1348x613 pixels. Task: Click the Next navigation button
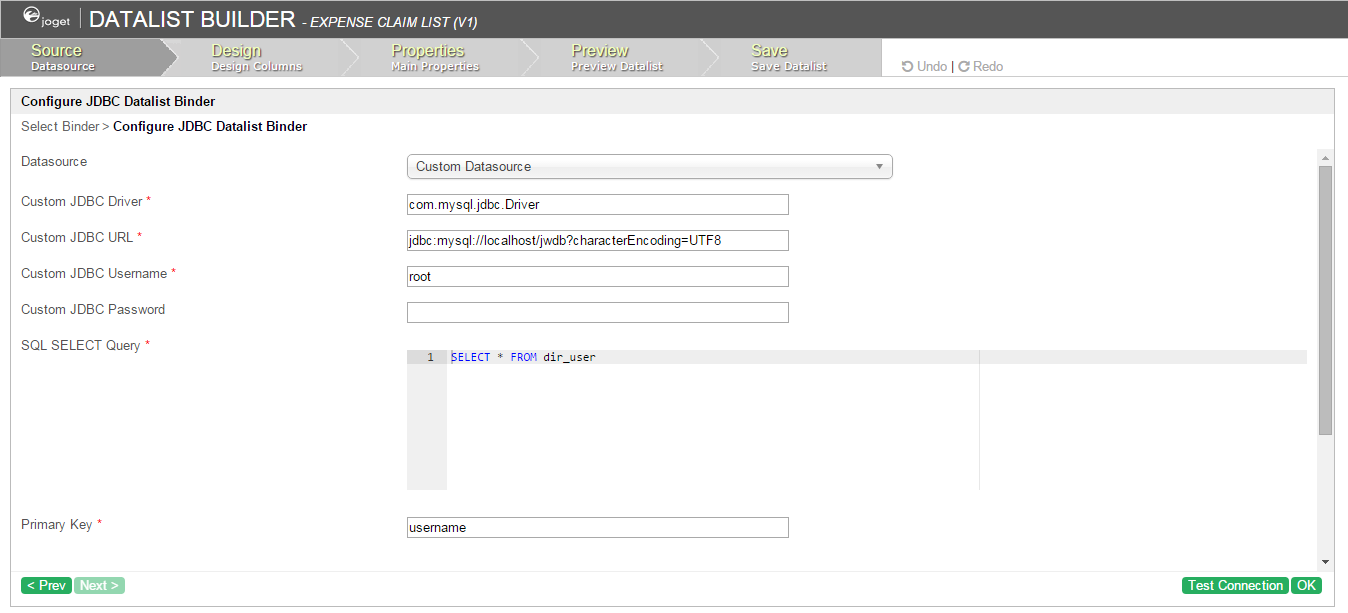99,586
